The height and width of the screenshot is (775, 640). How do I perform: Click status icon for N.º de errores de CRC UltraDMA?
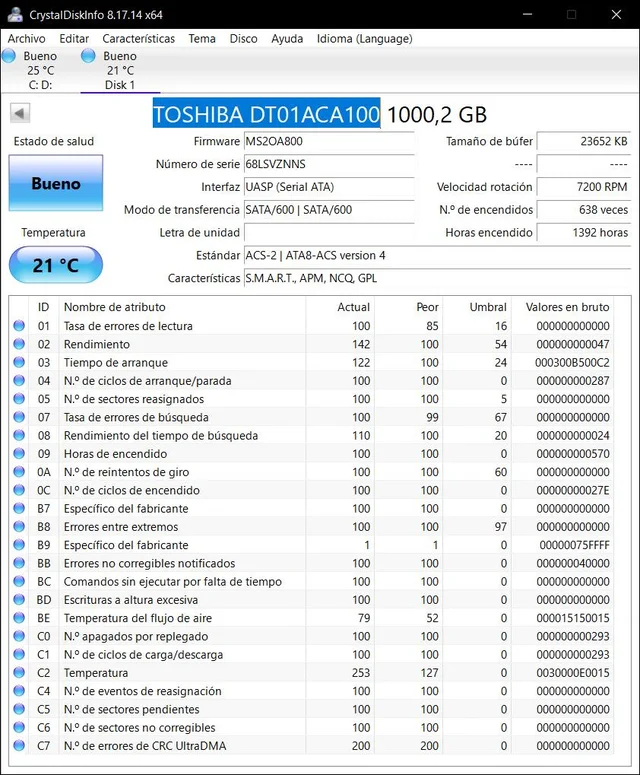[19, 746]
